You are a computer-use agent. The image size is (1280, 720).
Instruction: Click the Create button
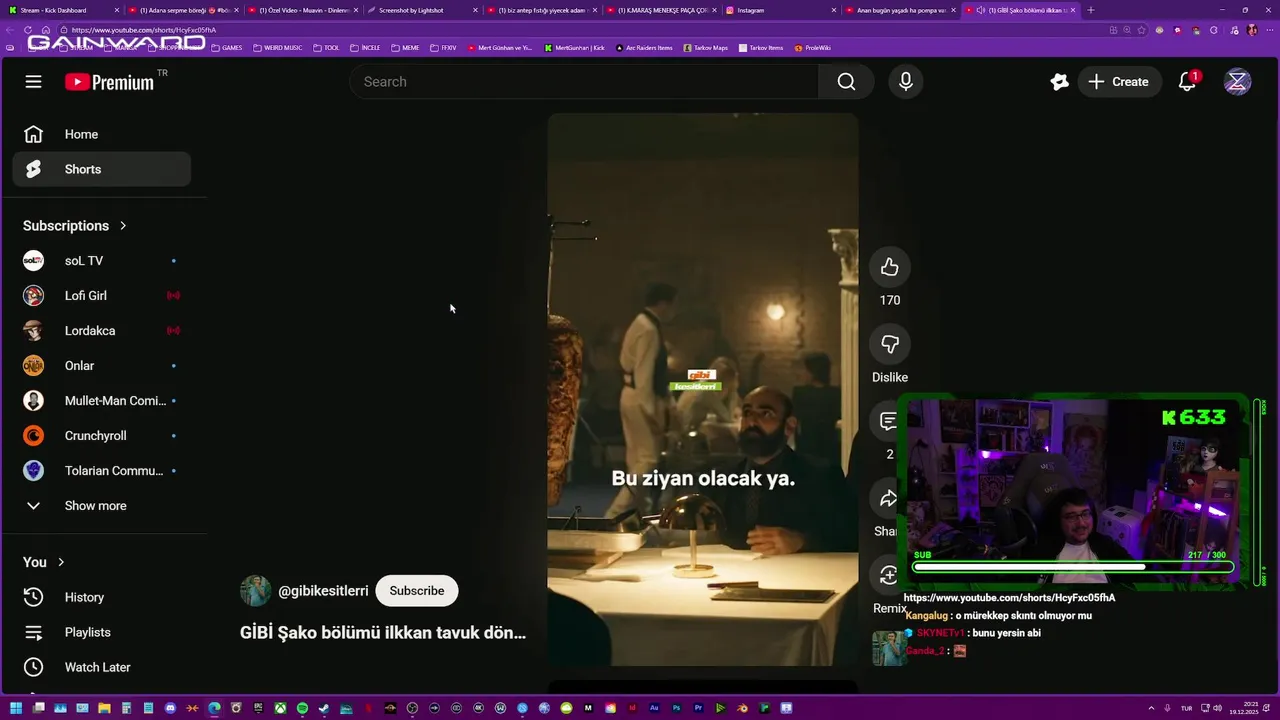1119,82
